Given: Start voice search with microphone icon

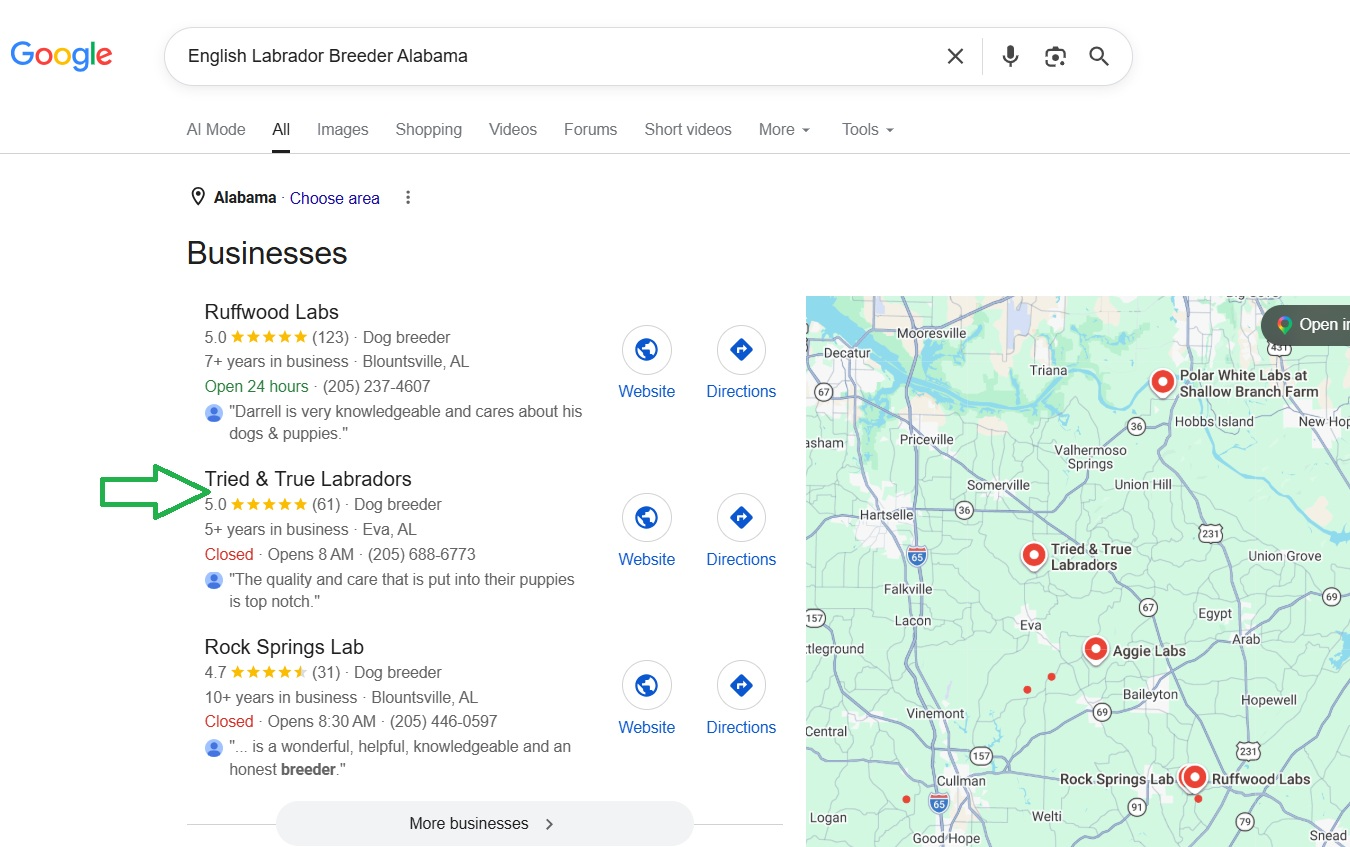Looking at the screenshot, I should (x=1010, y=56).
